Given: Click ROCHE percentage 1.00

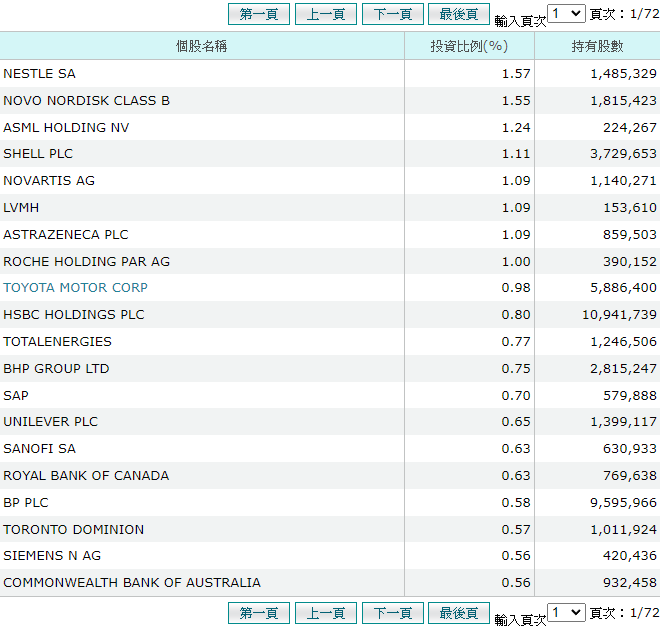Looking at the screenshot, I should tap(516, 261).
